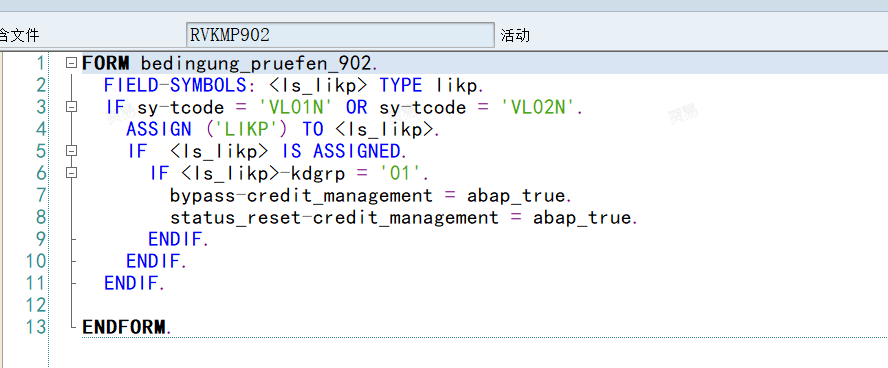Click TYPE keyword on line 2
Image resolution: width=888 pixels, height=368 pixels.
(x=401, y=85)
